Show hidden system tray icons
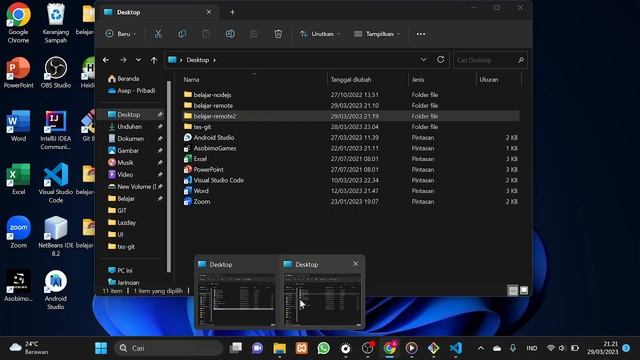This screenshot has height=360, width=640. [x=481, y=348]
